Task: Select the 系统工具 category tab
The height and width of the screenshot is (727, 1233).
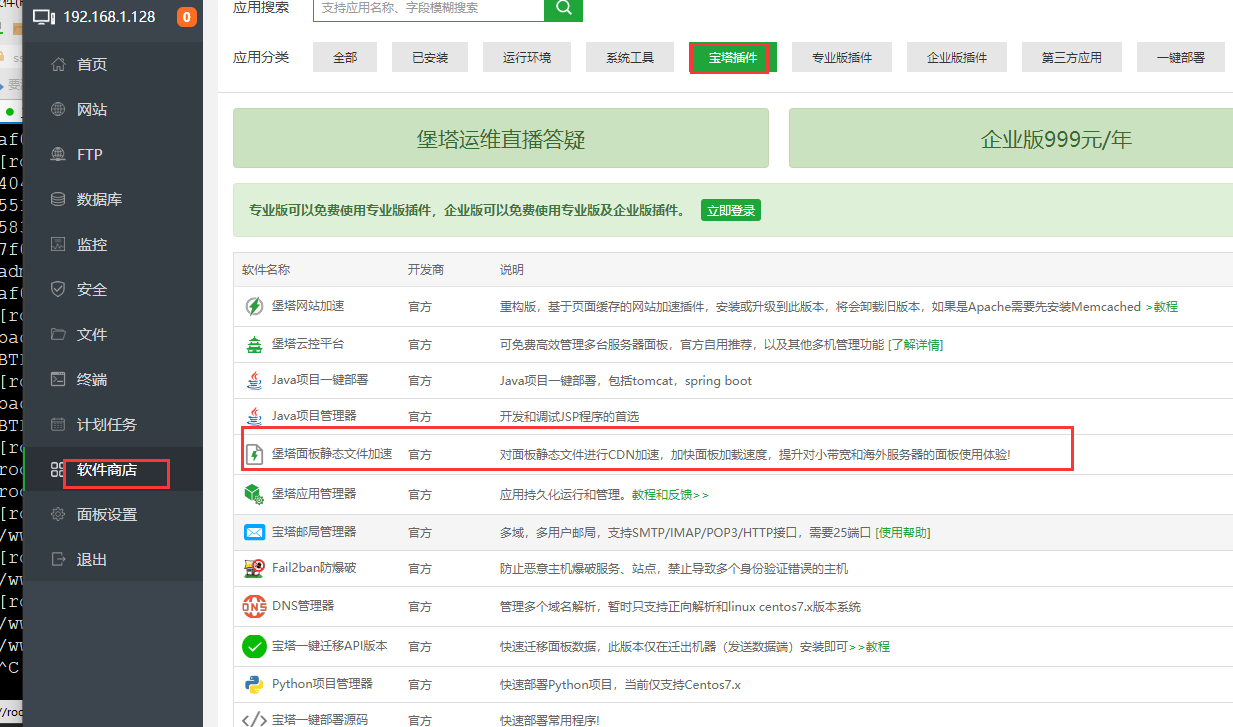Action: click(x=630, y=58)
